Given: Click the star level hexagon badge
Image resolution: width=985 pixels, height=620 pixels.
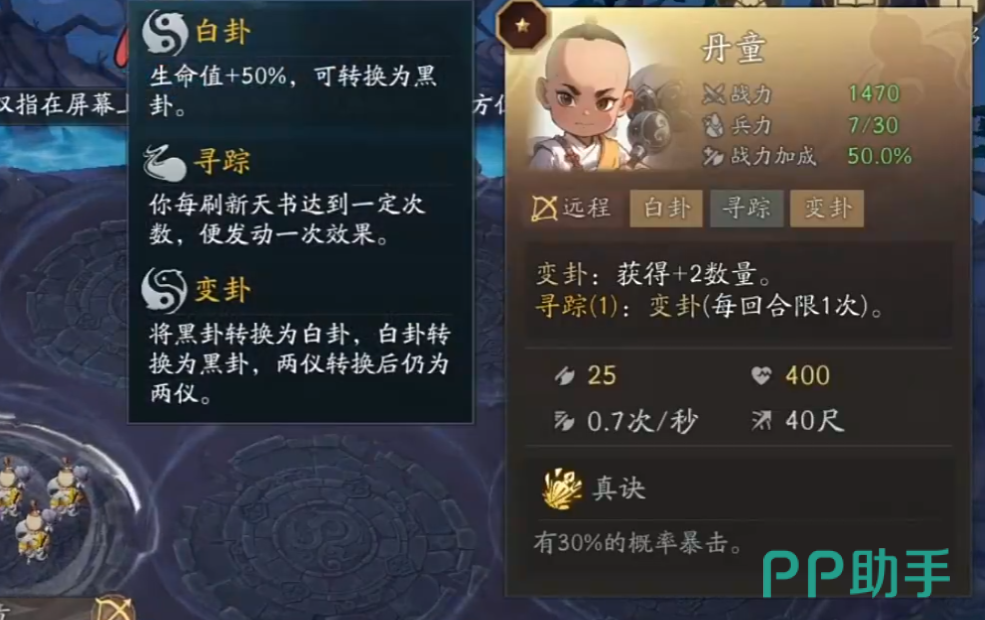Looking at the screenshot, I should point(522,26).
